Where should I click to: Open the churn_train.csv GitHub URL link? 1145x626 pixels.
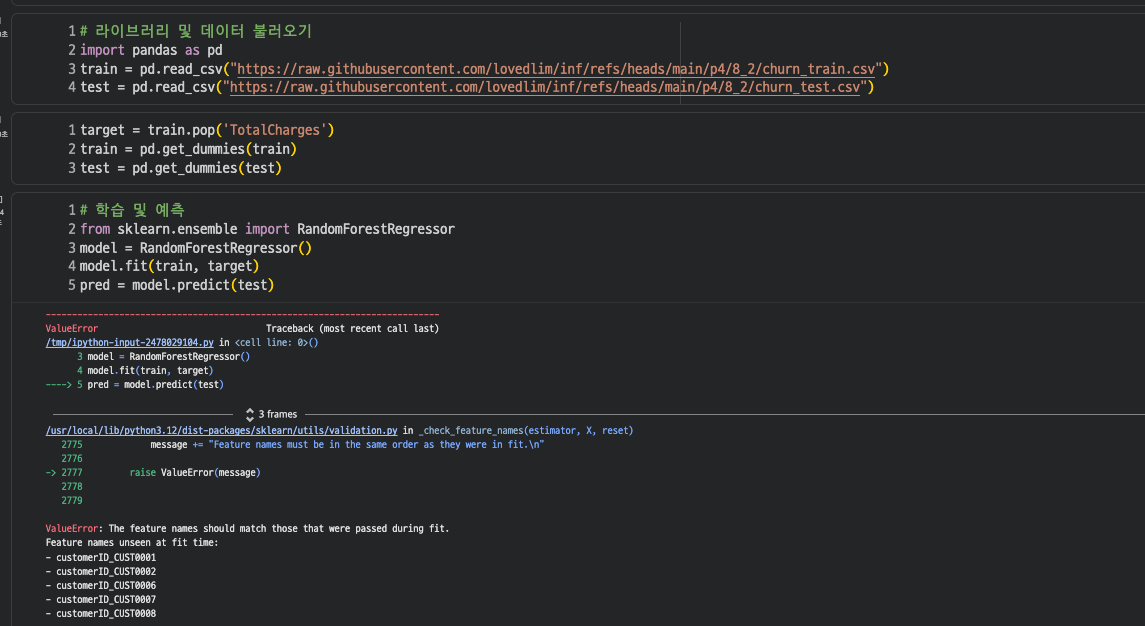[x=557, y=69]
